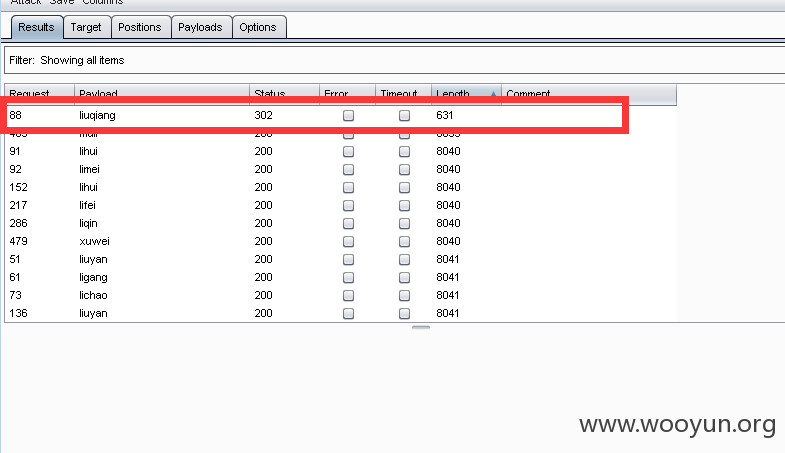Select the xuwei payload cell
This screenshot has width=785, height=453.
pyautogui.click(x=95, y=241)
